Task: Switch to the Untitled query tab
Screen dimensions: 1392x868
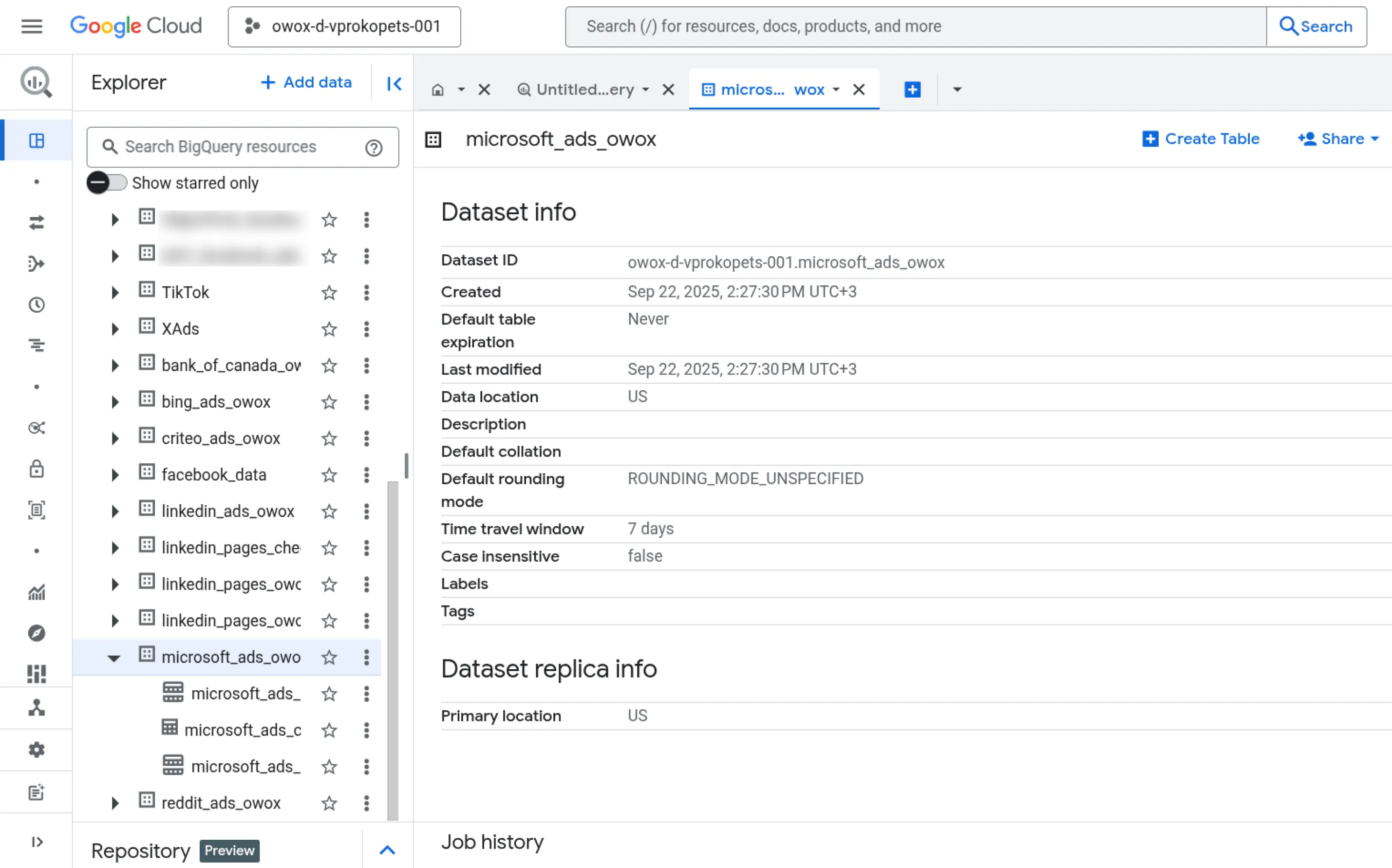Action: (x=584, y=90)
